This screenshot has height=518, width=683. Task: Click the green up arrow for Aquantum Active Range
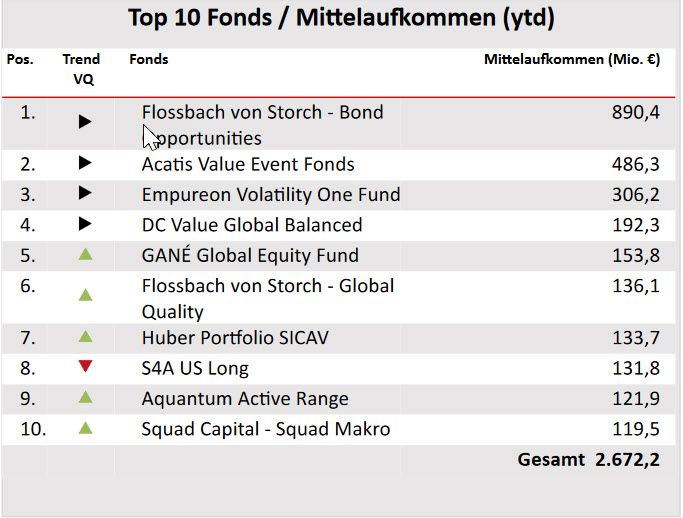pos(85,398)
